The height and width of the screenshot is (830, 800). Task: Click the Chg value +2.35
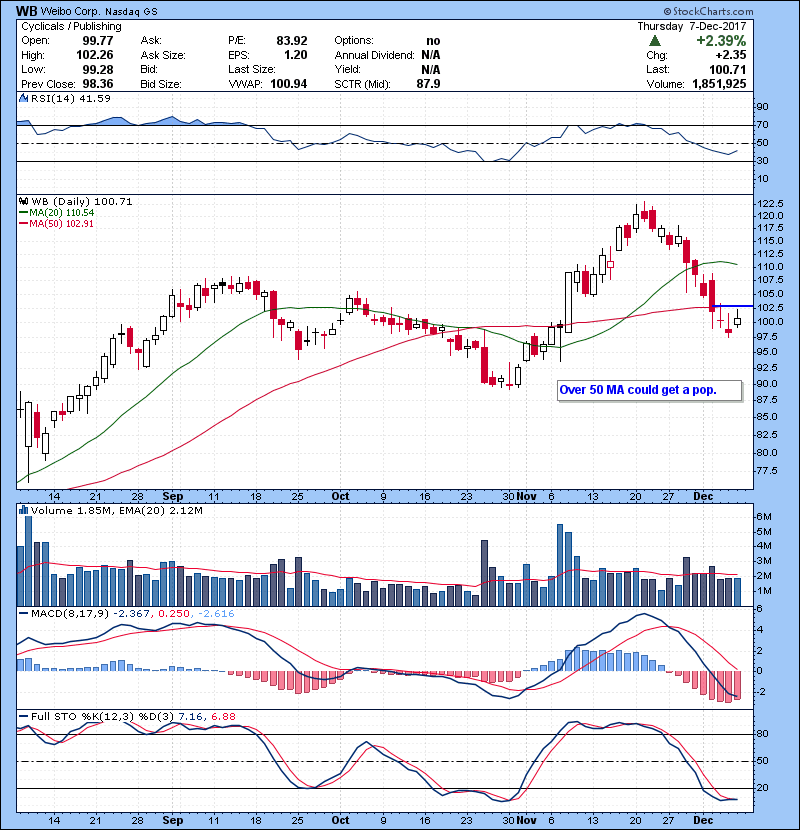click(731, 55)
